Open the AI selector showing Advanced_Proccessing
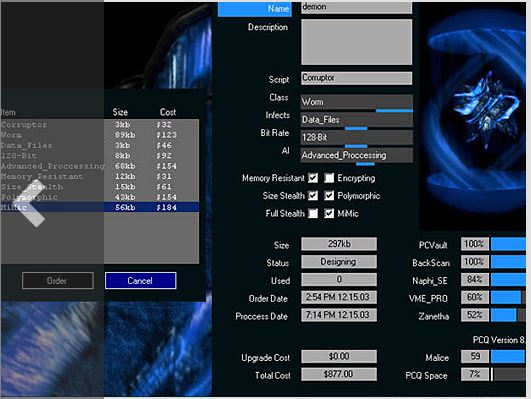Image resolution: width=531 pixels, height=399 pixels. [x=357, y=155]
